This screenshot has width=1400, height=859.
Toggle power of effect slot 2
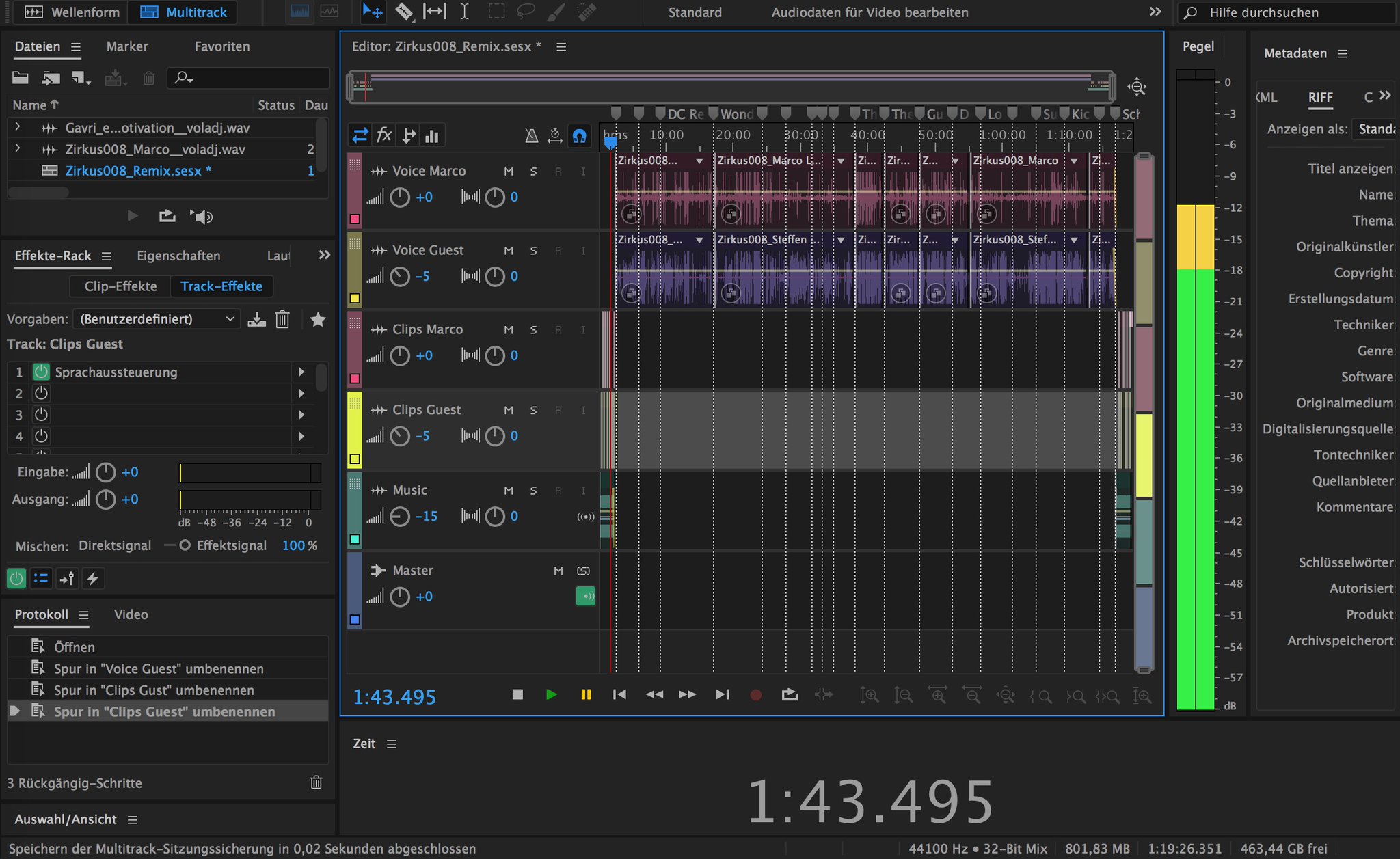pos(41,393)
